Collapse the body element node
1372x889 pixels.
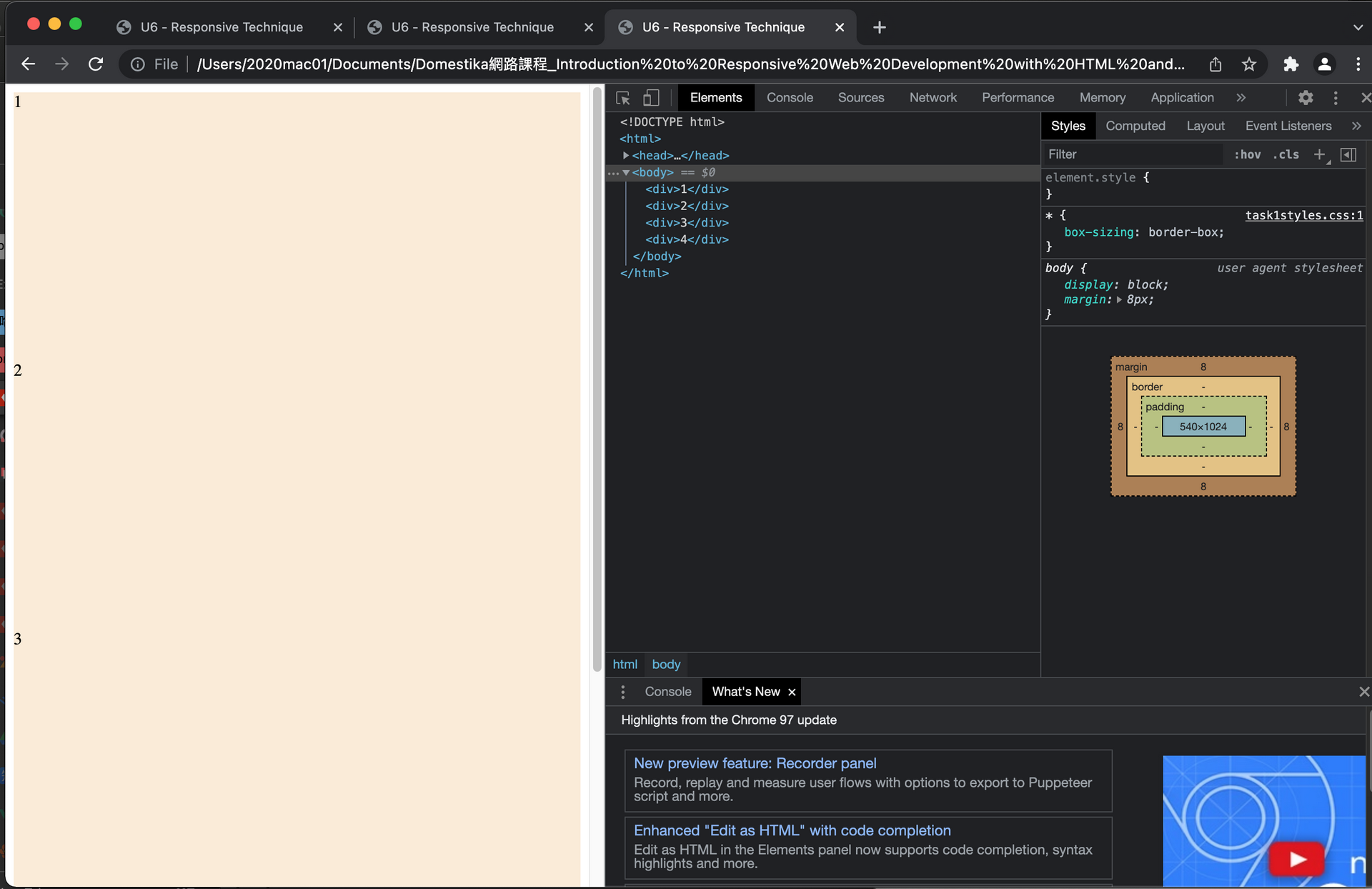click(x=626, y=172)
